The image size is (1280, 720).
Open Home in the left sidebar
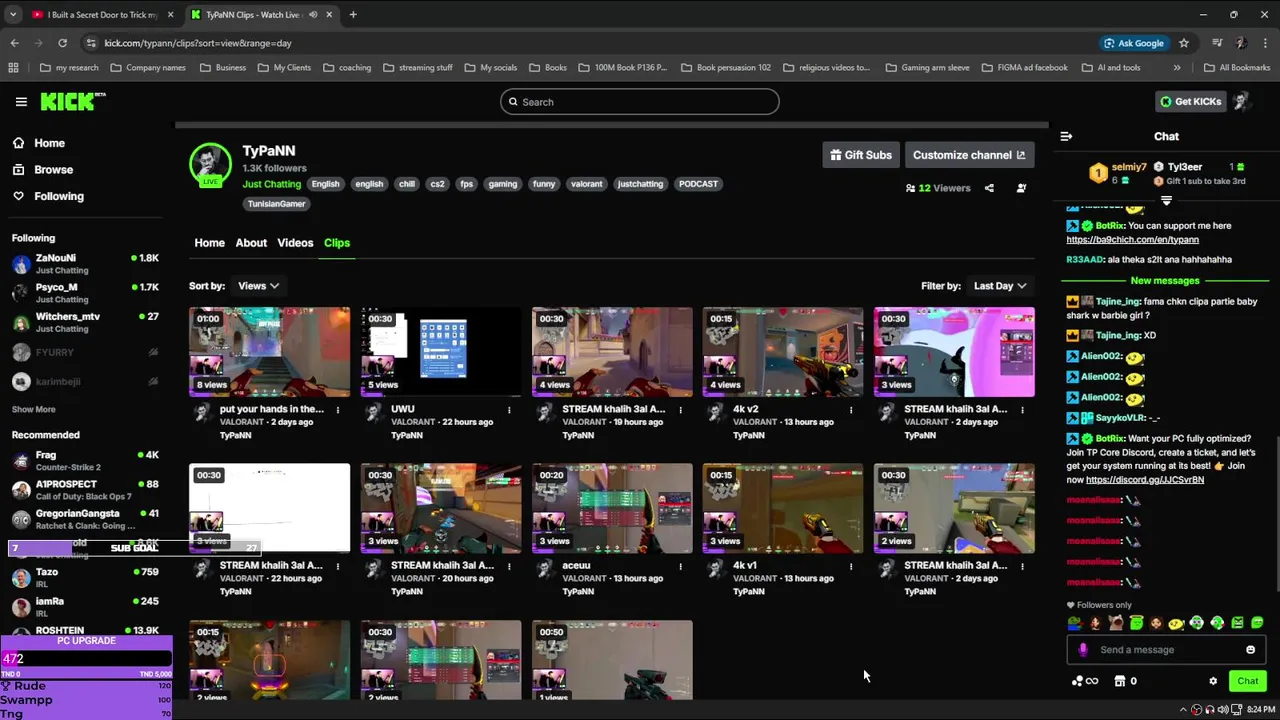(x=49, y=143)
